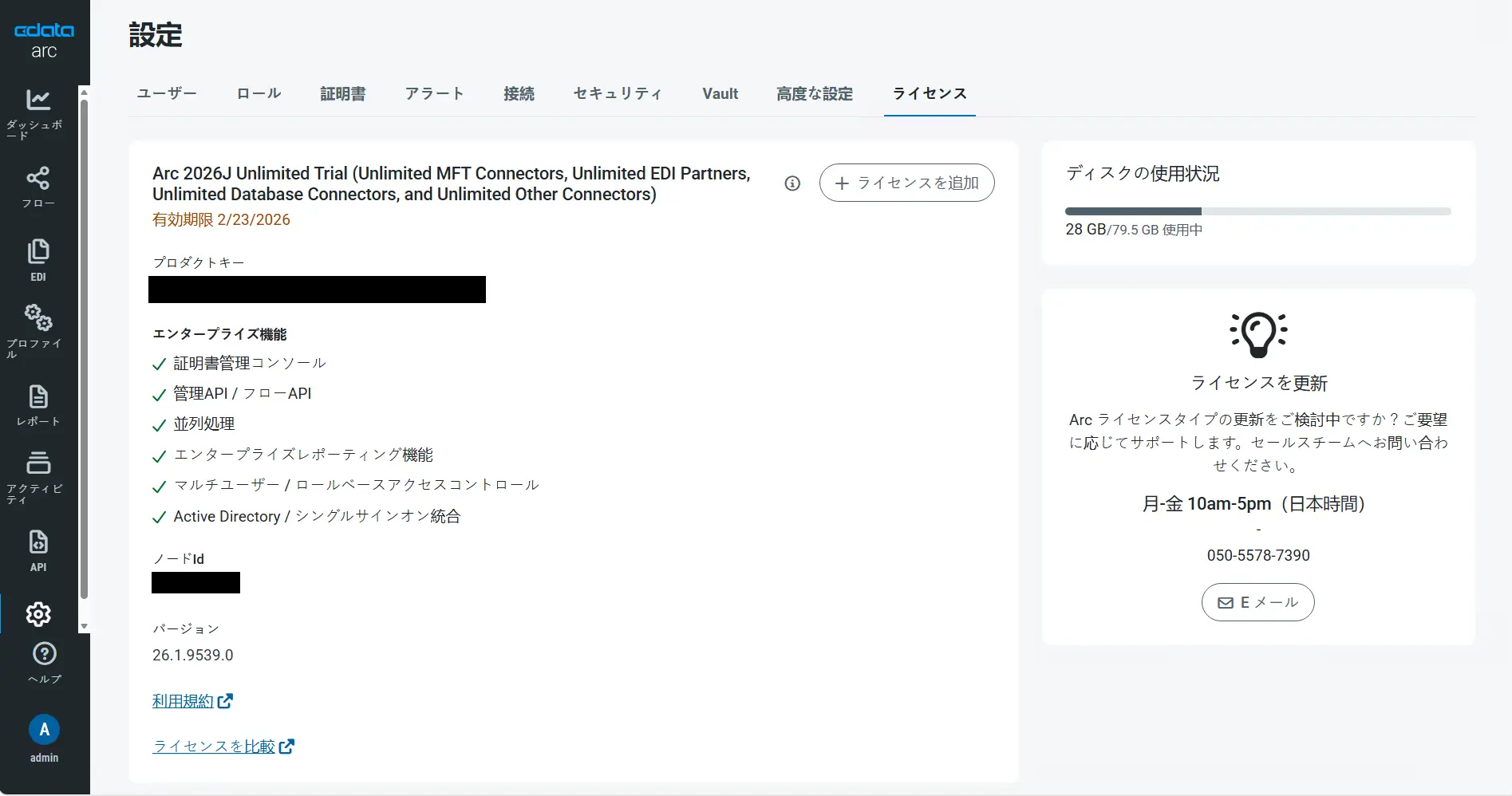Click the CData Arc logo
The height and width of the screenshot is (796, 1512).
pos(45,41)
